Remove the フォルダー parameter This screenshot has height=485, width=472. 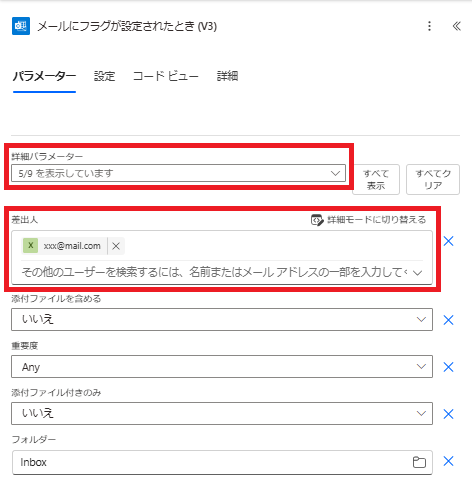(x=448, y=461)
